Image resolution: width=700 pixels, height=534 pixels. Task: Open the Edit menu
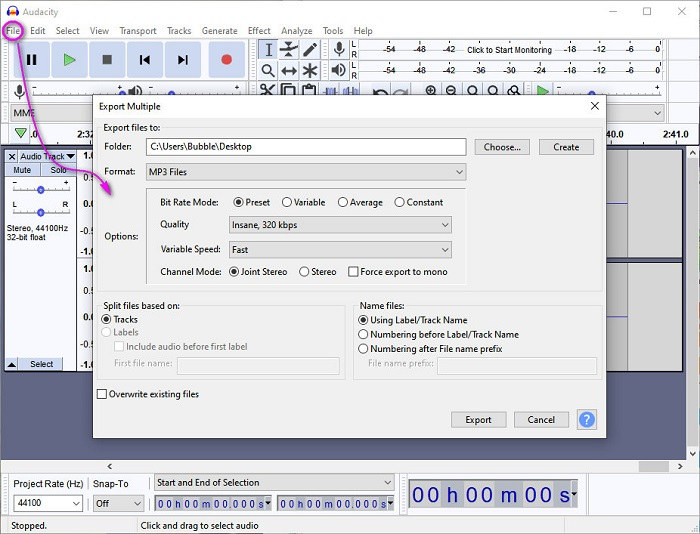click(x=38, y=31)
